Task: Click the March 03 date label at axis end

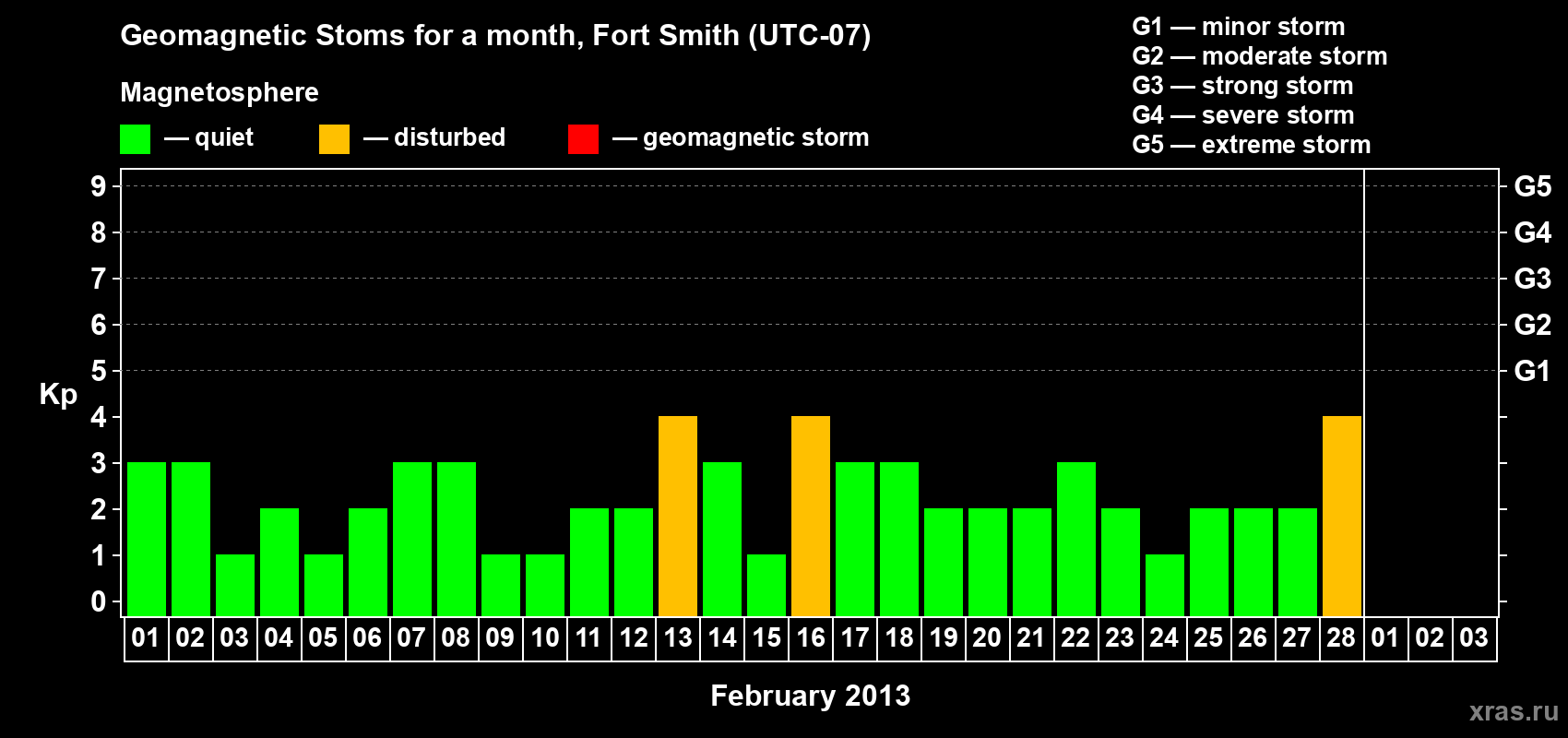Action: coord(1474,638)
